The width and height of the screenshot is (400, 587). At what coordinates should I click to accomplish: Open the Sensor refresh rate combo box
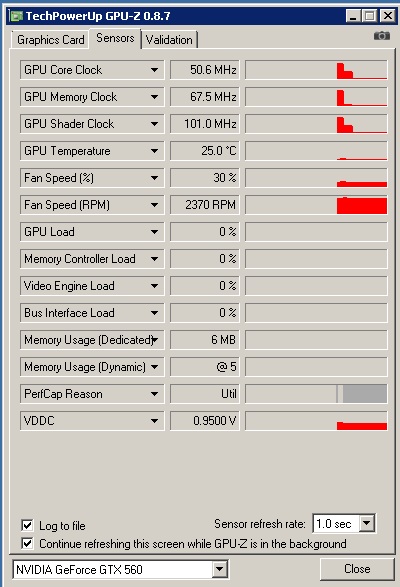tap(344, 523)
